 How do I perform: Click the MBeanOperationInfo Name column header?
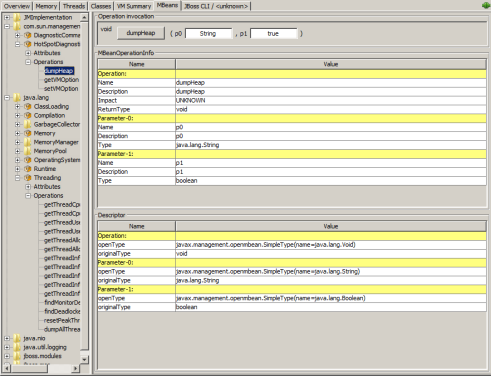click(136, 64)
